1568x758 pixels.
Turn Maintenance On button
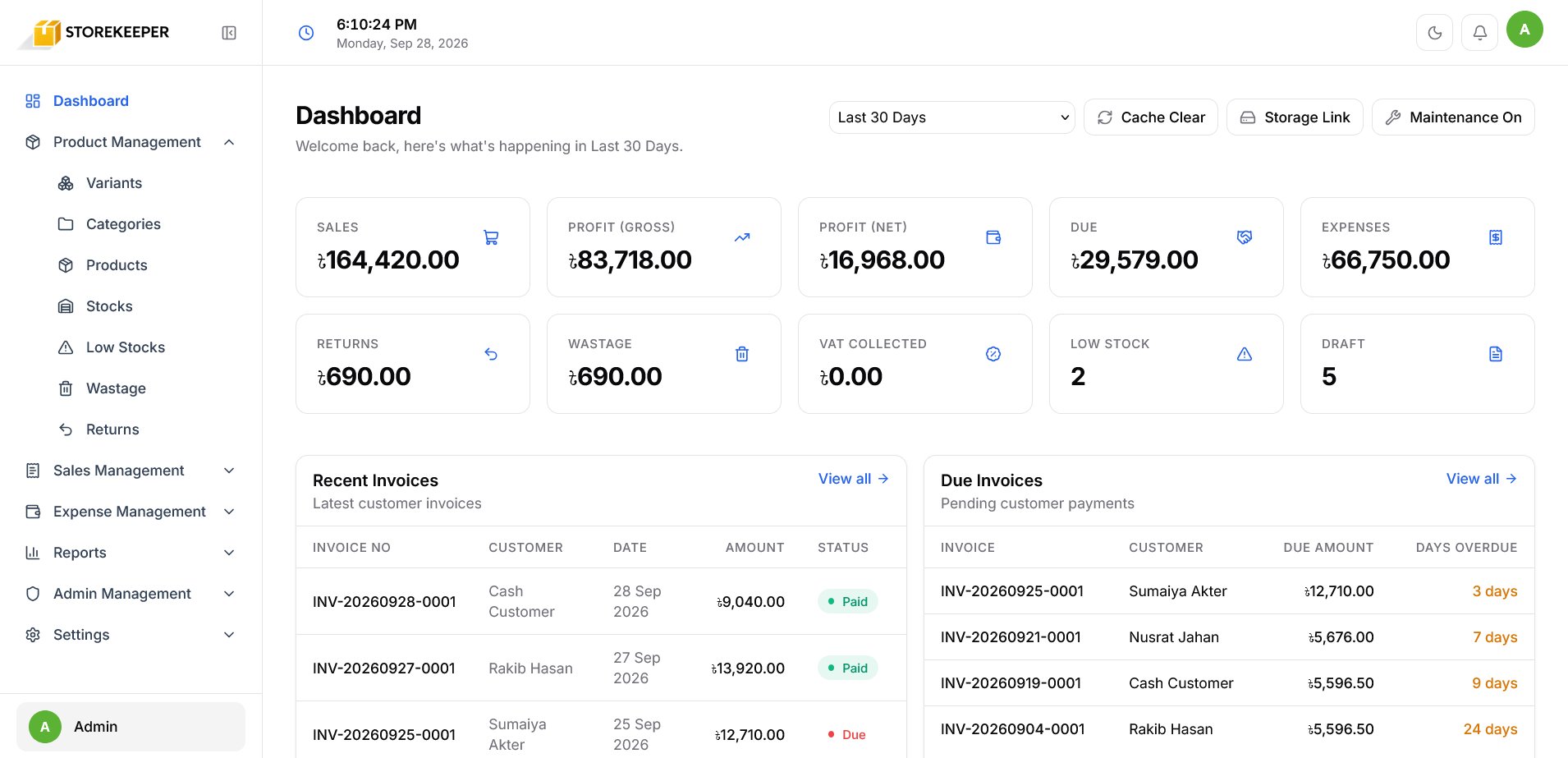(1453, 117)
